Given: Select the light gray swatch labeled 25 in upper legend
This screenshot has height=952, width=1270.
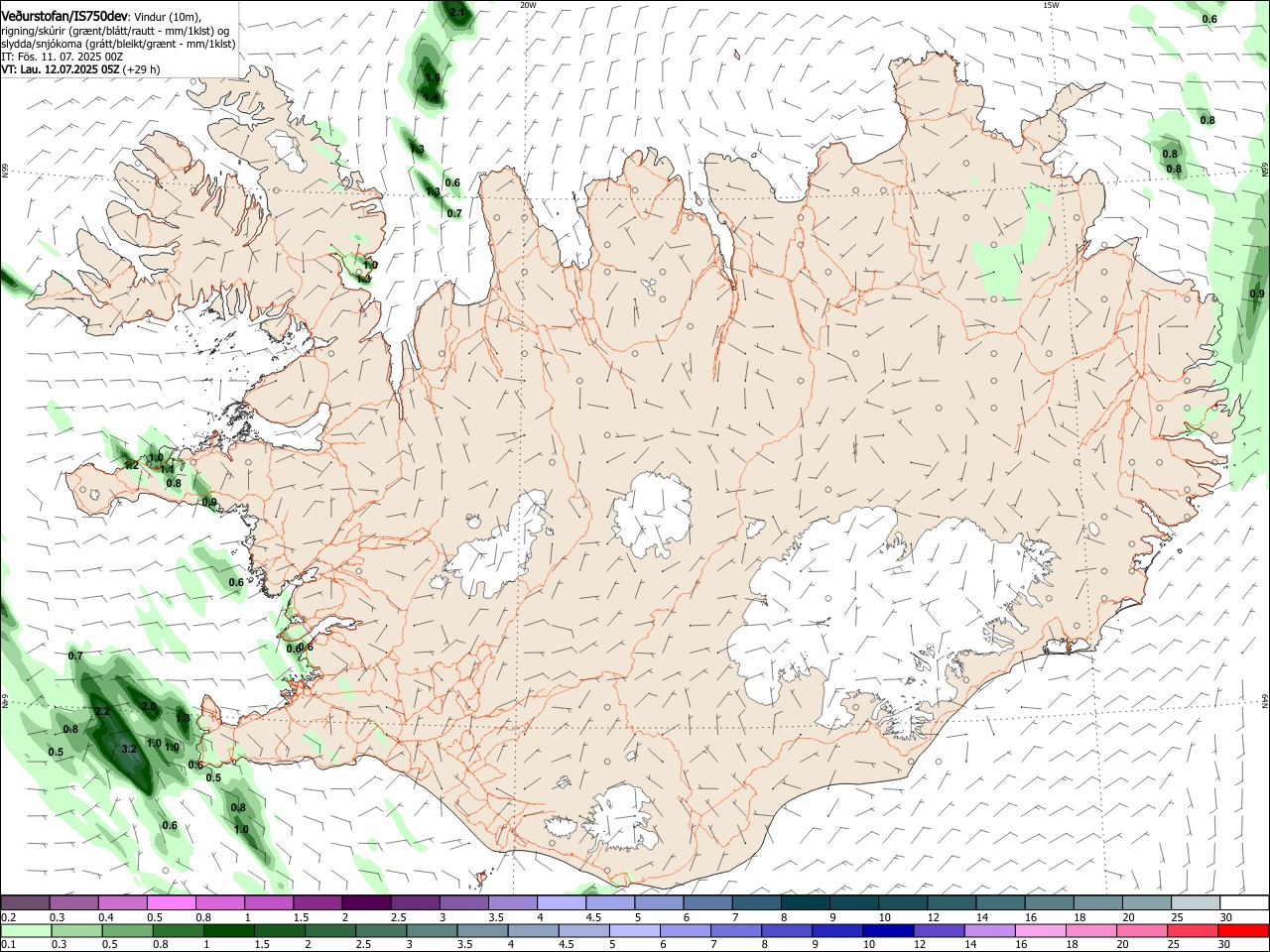Looking at the screenshot, I should pyautogui.click(x=1197, y=902).
